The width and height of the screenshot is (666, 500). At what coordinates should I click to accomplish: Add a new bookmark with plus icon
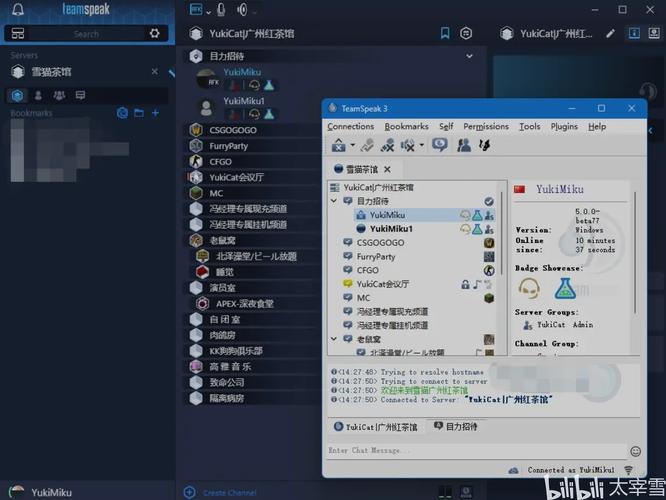[x=155, y=113]
